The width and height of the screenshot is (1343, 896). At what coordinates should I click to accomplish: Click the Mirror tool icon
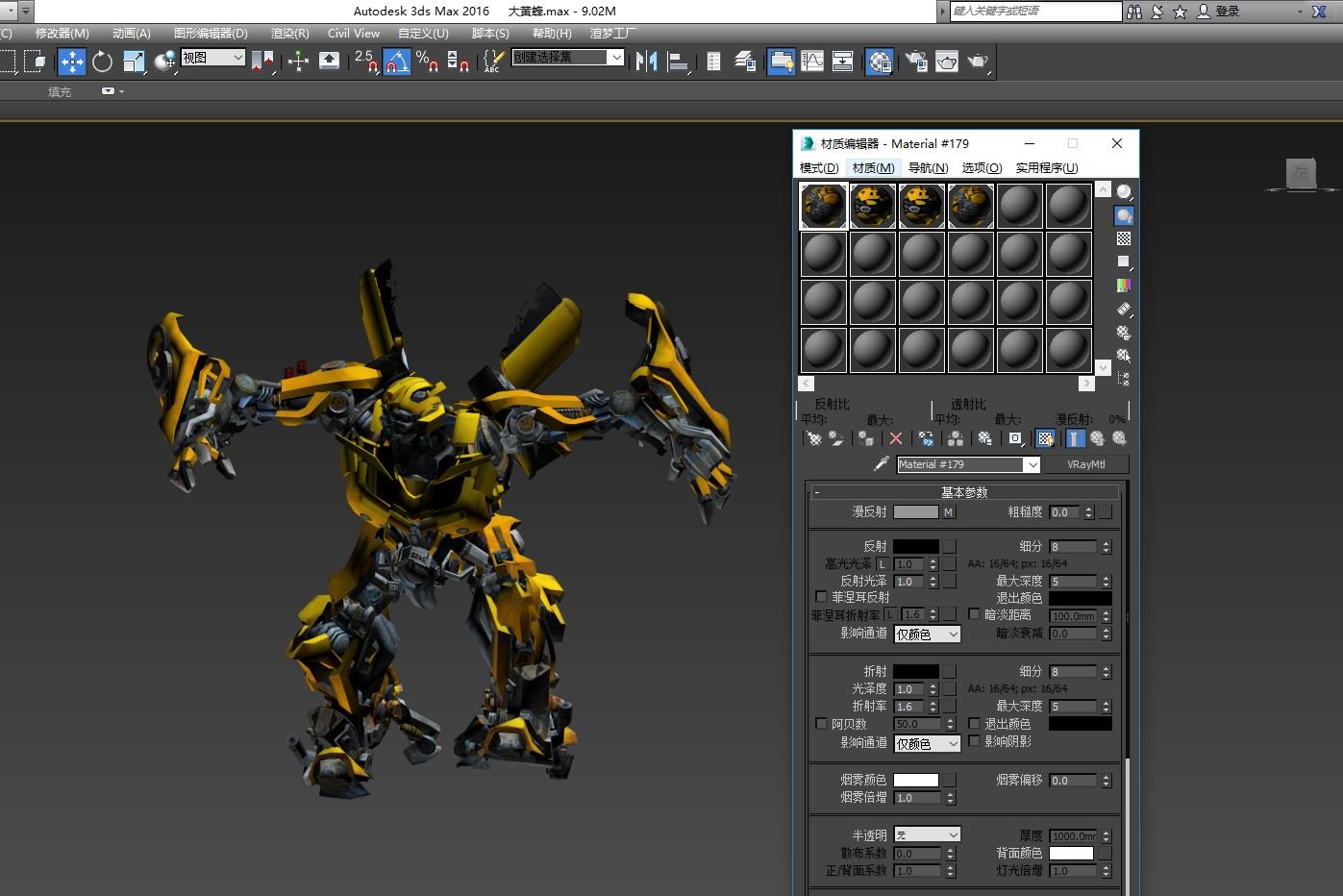(646, 62)
